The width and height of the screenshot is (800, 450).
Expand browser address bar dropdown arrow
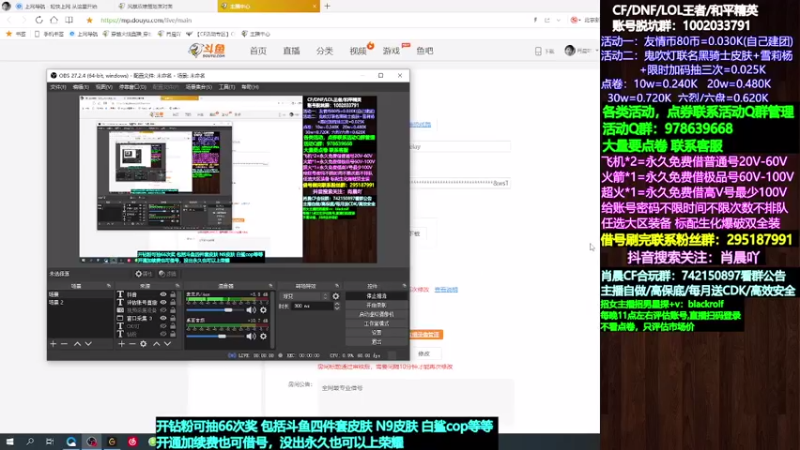[559, 20]
